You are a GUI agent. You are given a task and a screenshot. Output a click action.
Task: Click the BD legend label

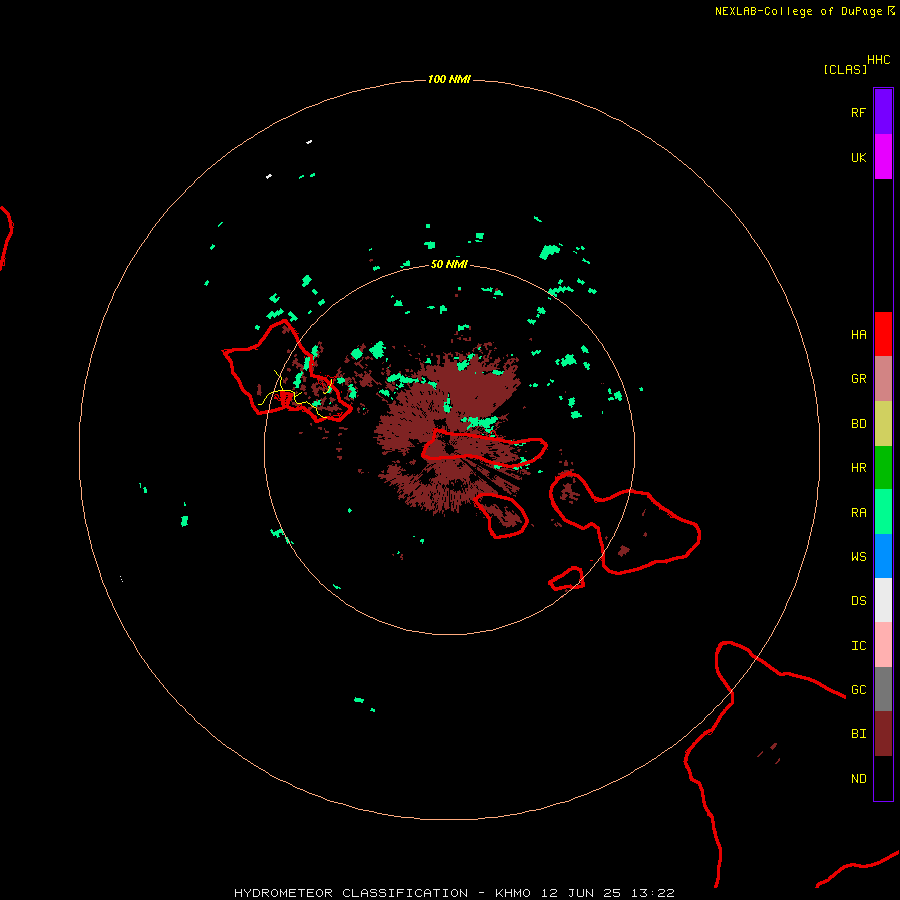coord(858,424)
